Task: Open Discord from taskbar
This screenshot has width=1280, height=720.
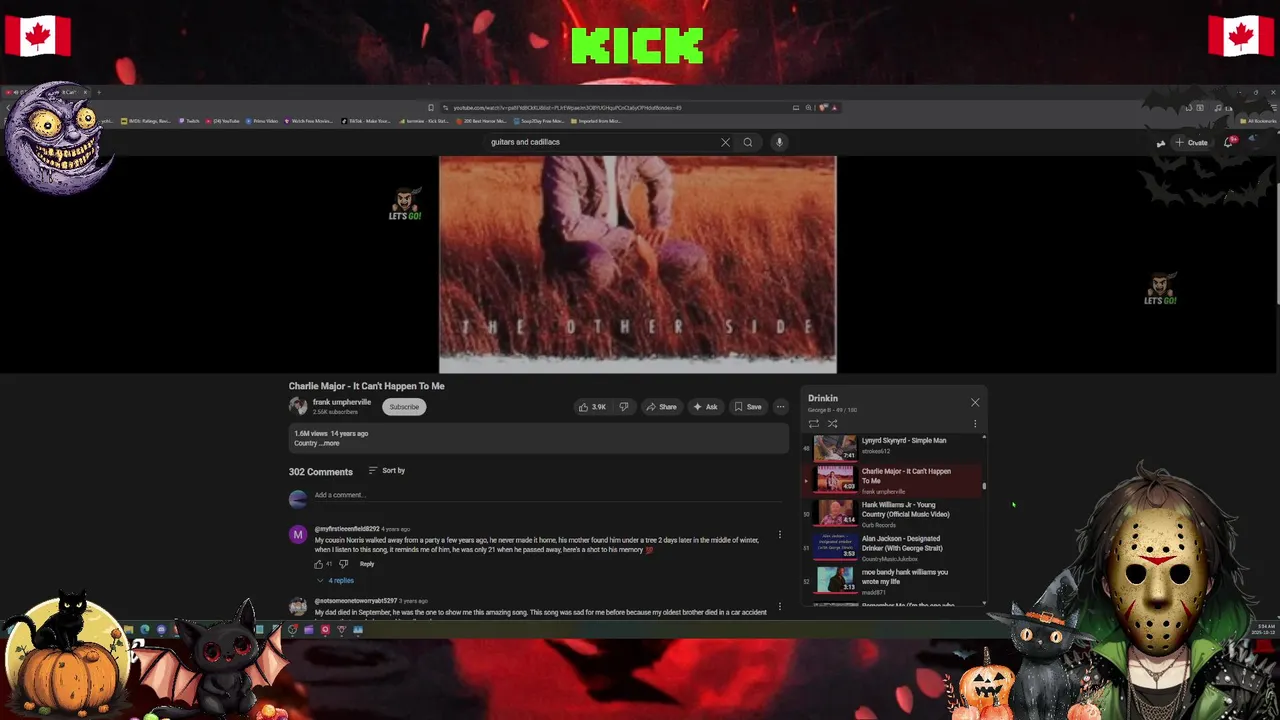Action: pyautogui.click(x=161, y=630)
